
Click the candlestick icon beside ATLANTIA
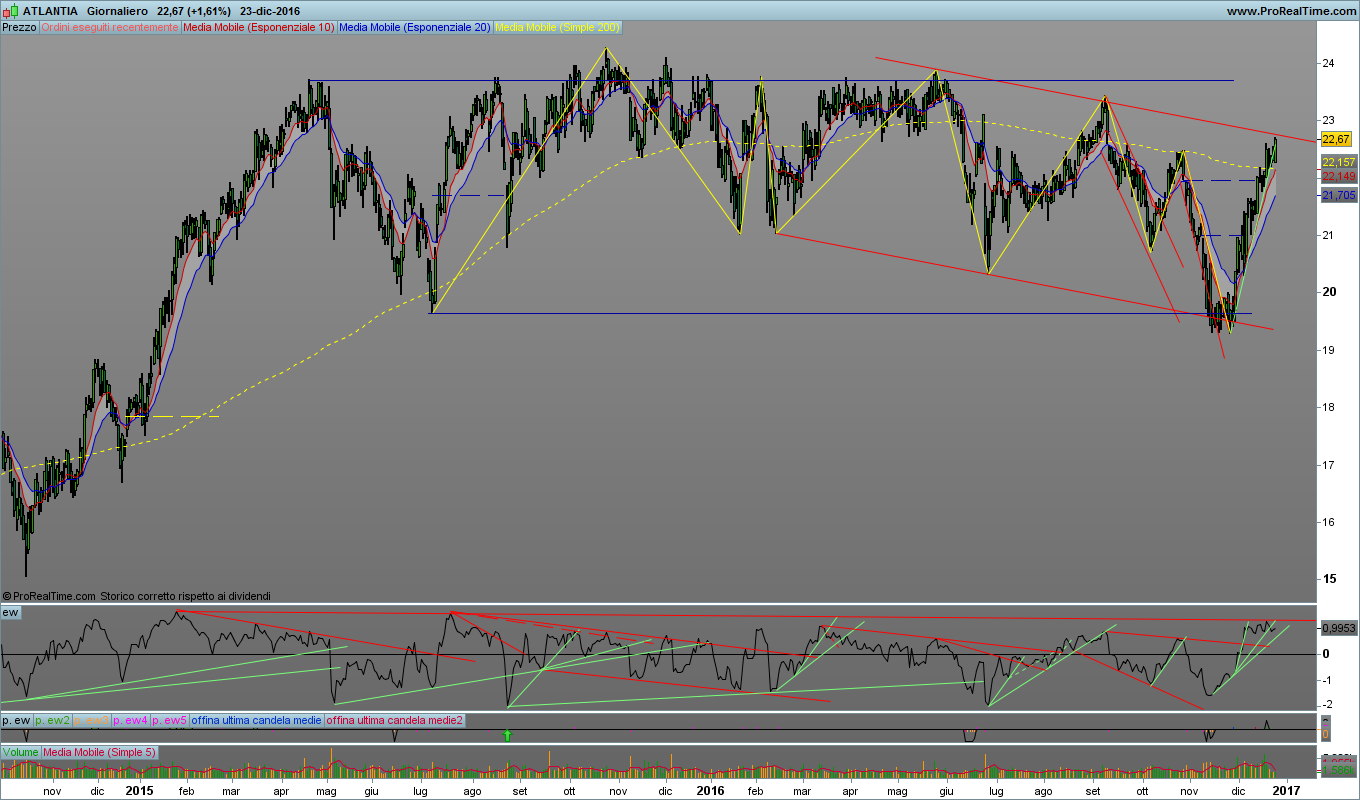click(x=11, y=11)
